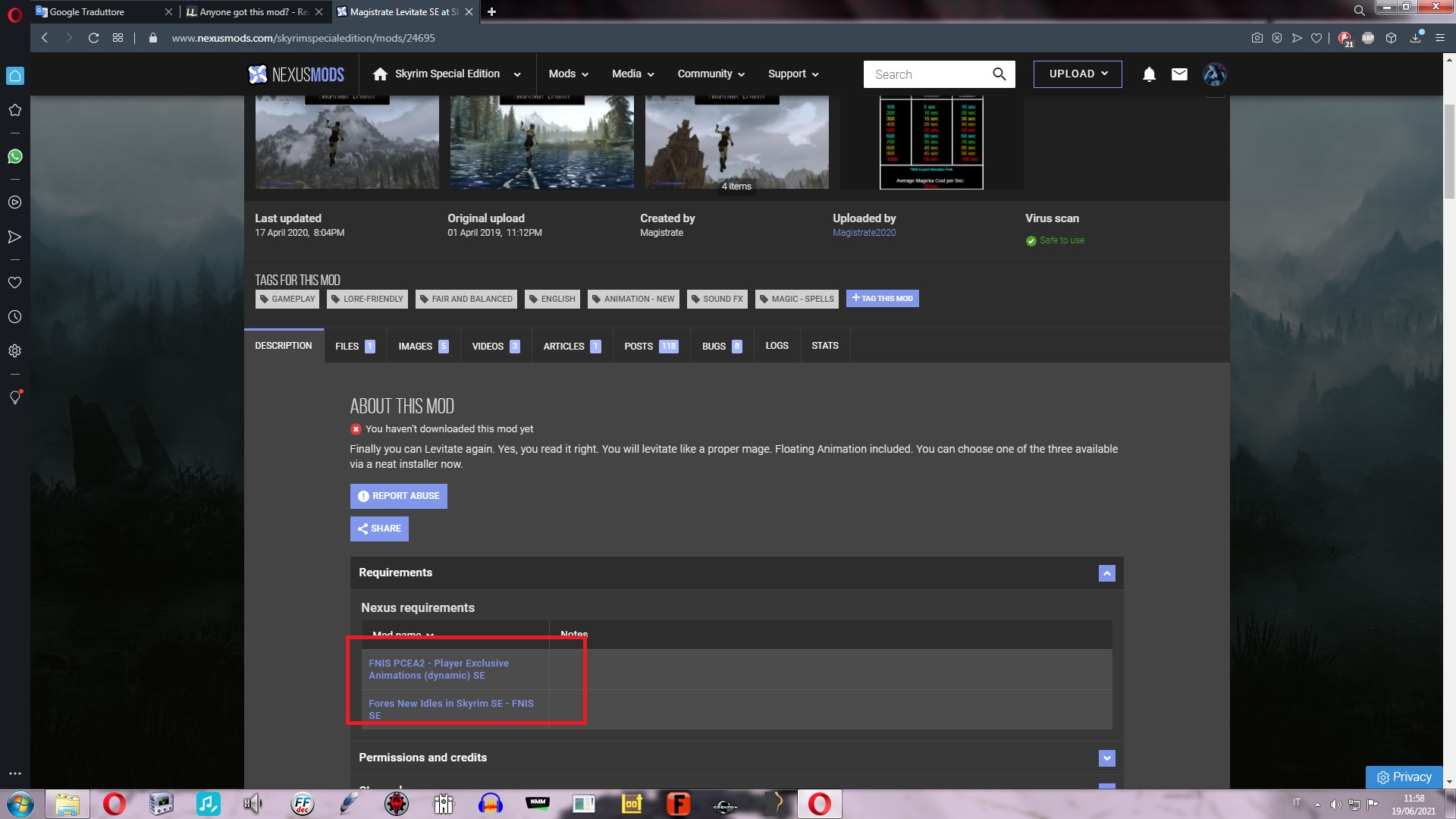The height and width of the screenshot is (819, 1456).
Task: Click address bar heart bookmark icon
Action: click(1316, 38)
